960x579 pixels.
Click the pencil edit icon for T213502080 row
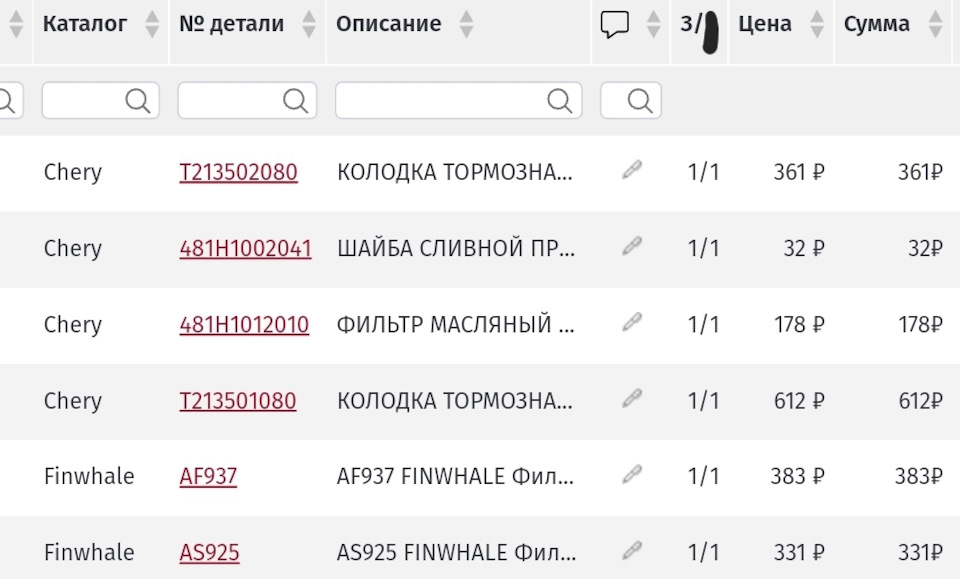pos(631,171)
